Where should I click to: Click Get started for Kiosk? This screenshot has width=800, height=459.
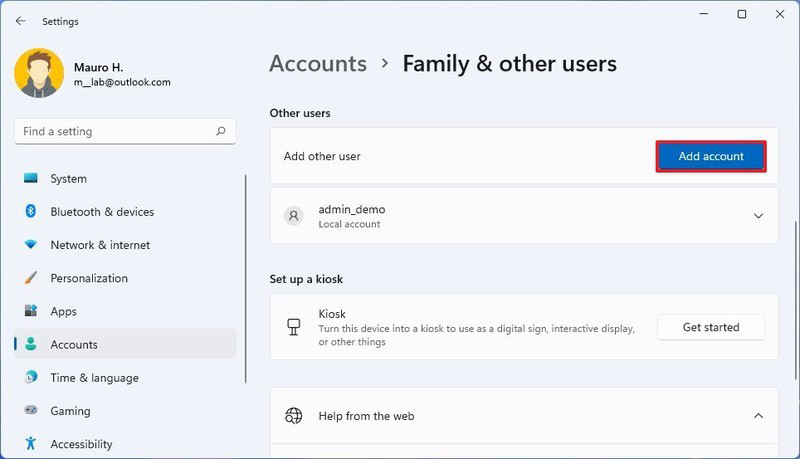pos(711,327)
